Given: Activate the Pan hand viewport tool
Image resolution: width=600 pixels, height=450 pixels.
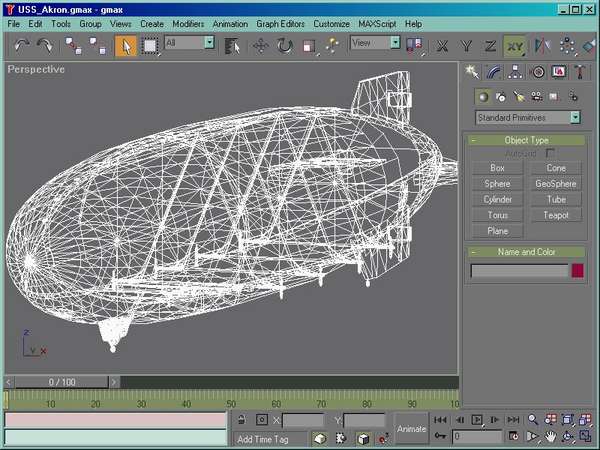Looking at the screenshot, I should pos(550,437).
